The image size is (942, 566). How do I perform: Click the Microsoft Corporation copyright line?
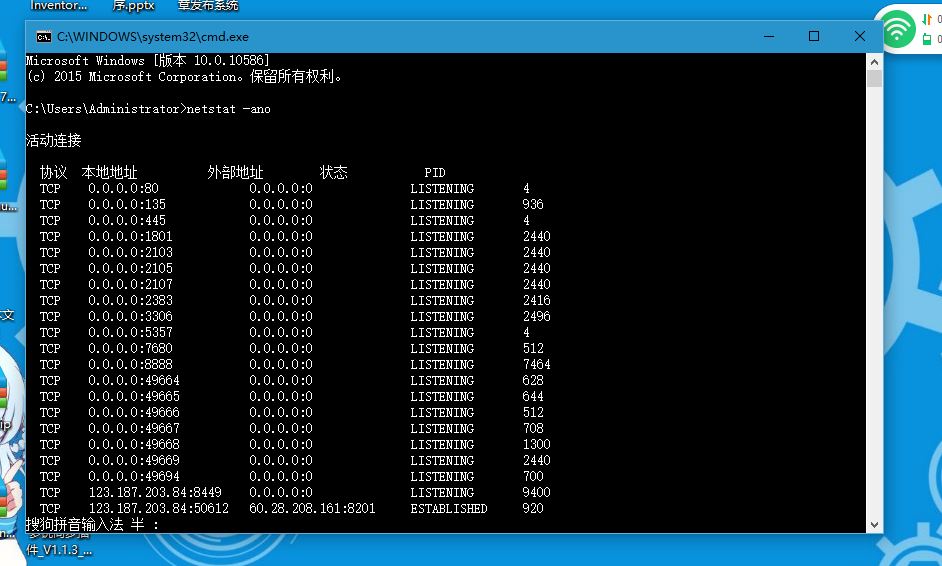pyautogui.click(x=184, y=77)
